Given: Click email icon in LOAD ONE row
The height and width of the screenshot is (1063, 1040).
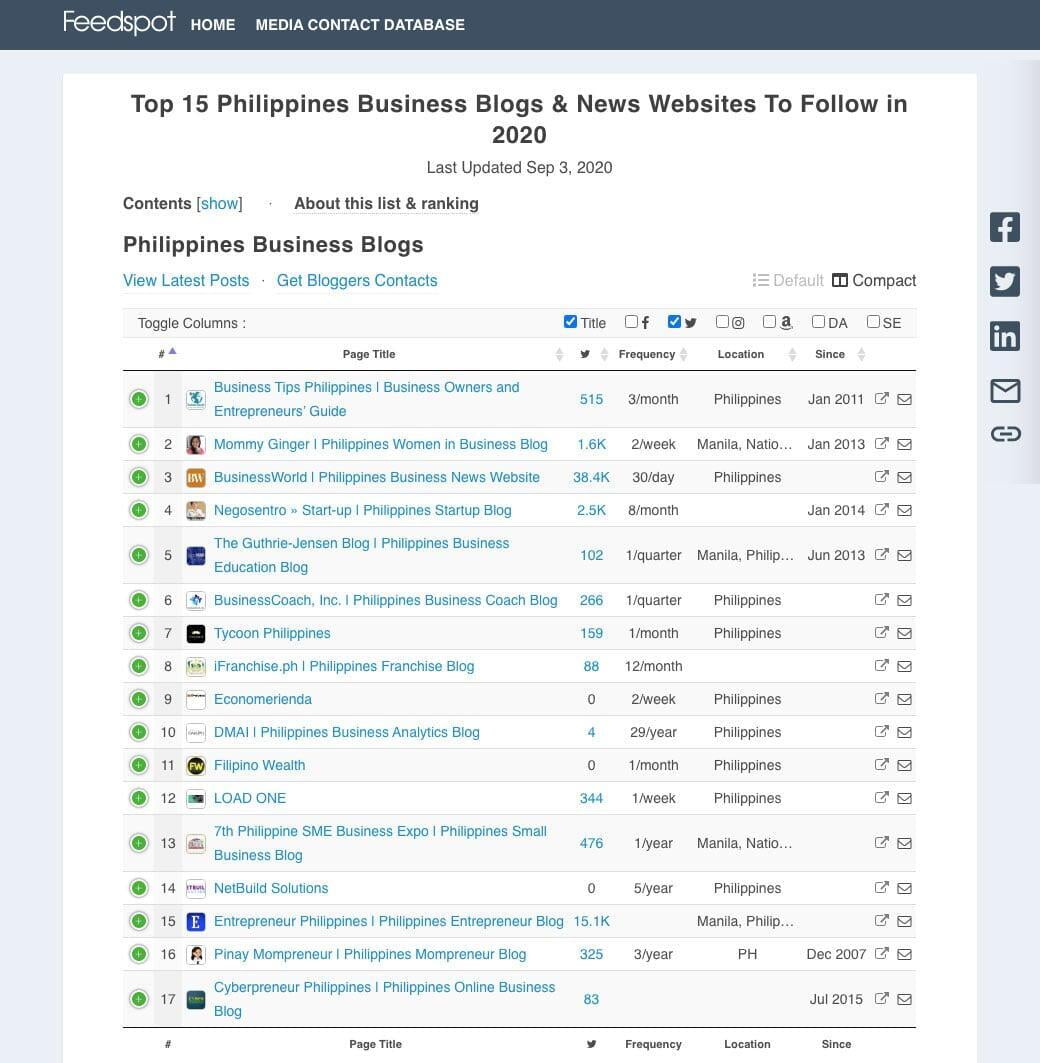Looking at the screenshot, I should 904,799.
